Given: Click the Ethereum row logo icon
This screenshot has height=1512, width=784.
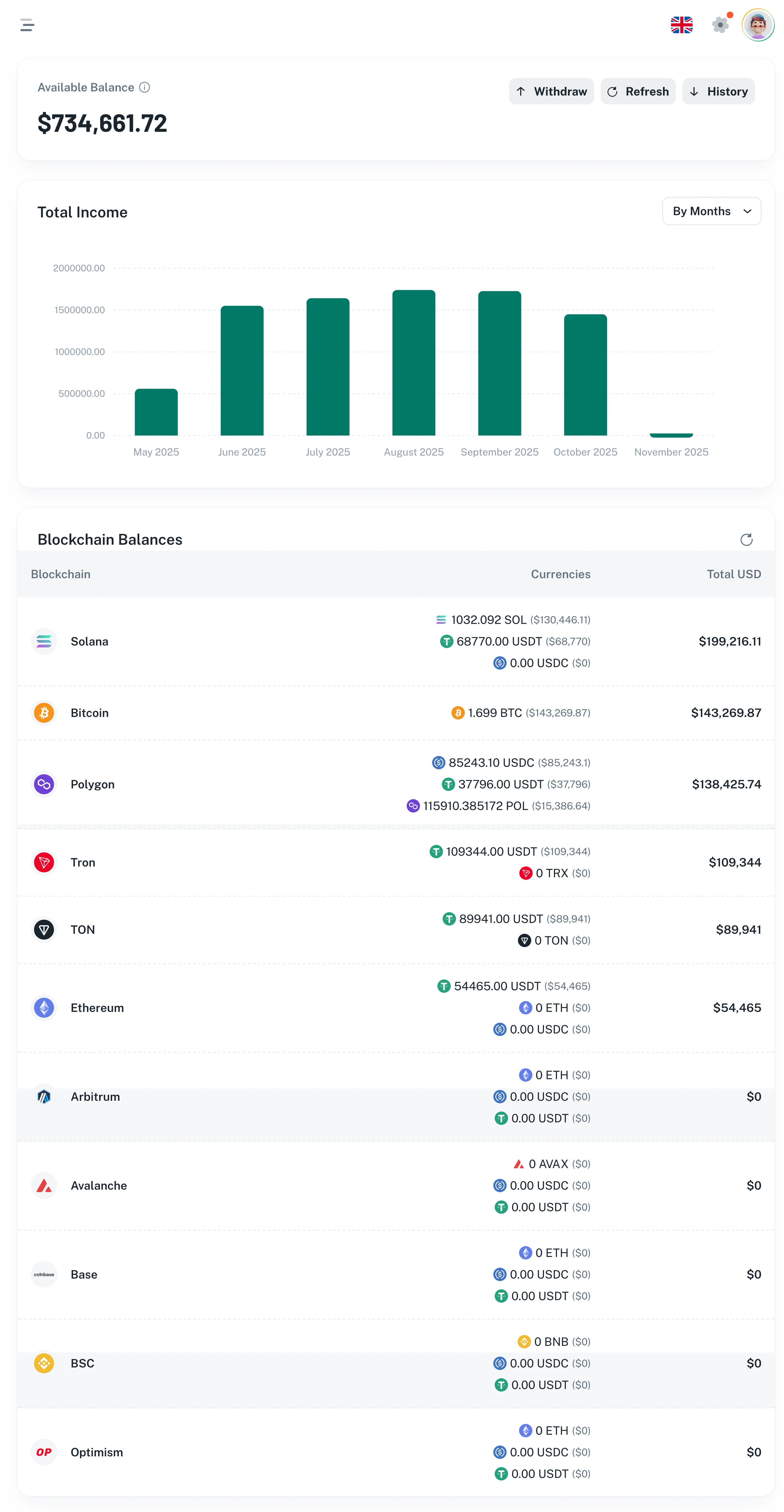Looking at the screenshot, I should click(44, 1008).
